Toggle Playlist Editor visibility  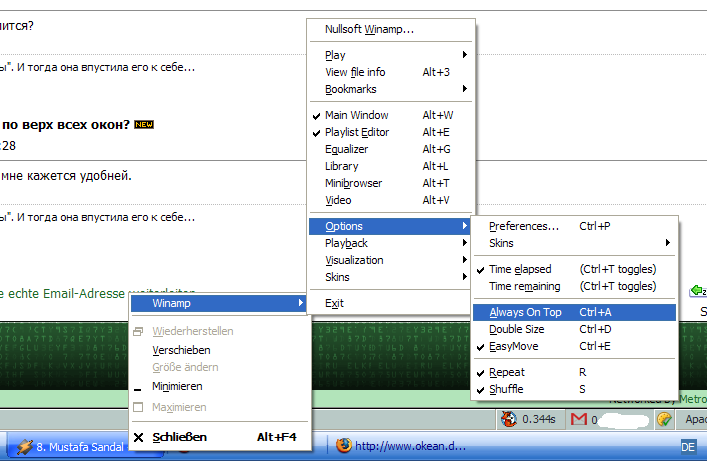(x=390, y=132)
